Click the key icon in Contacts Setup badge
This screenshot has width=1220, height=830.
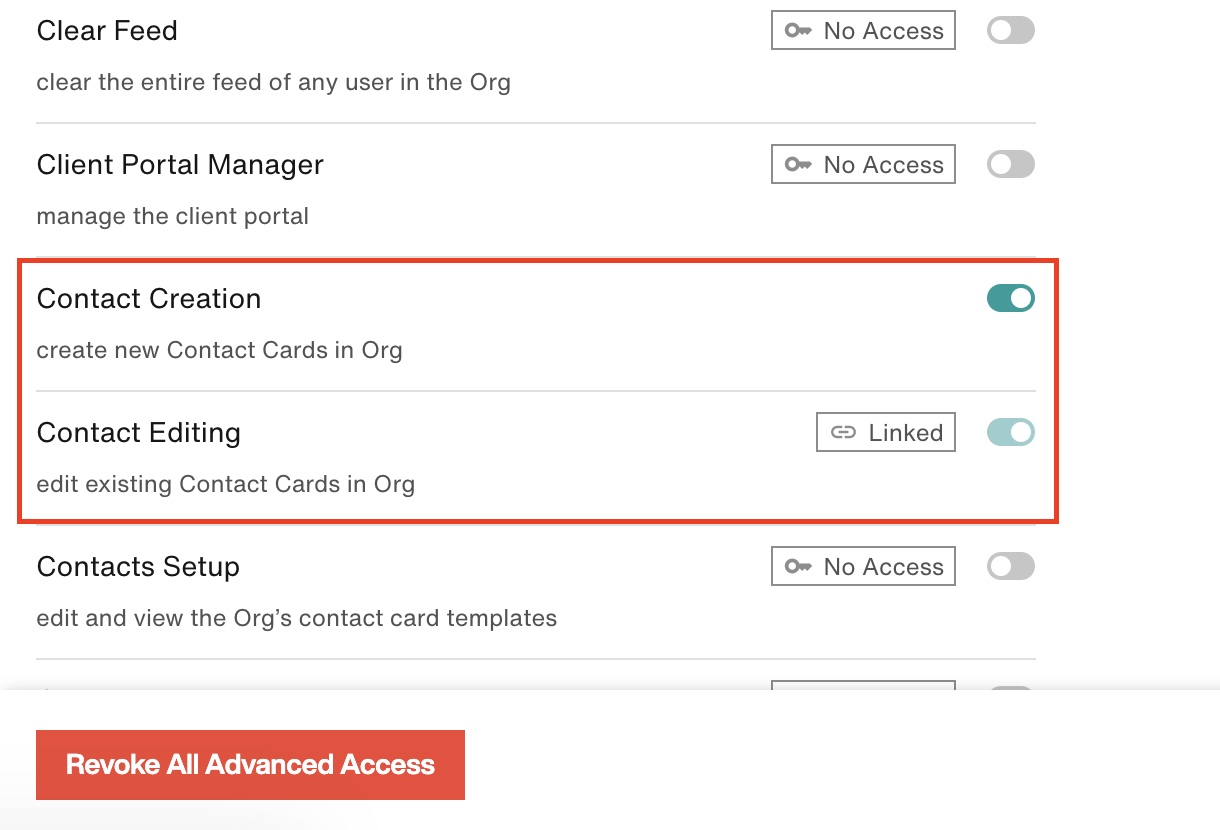coord(796,566)
